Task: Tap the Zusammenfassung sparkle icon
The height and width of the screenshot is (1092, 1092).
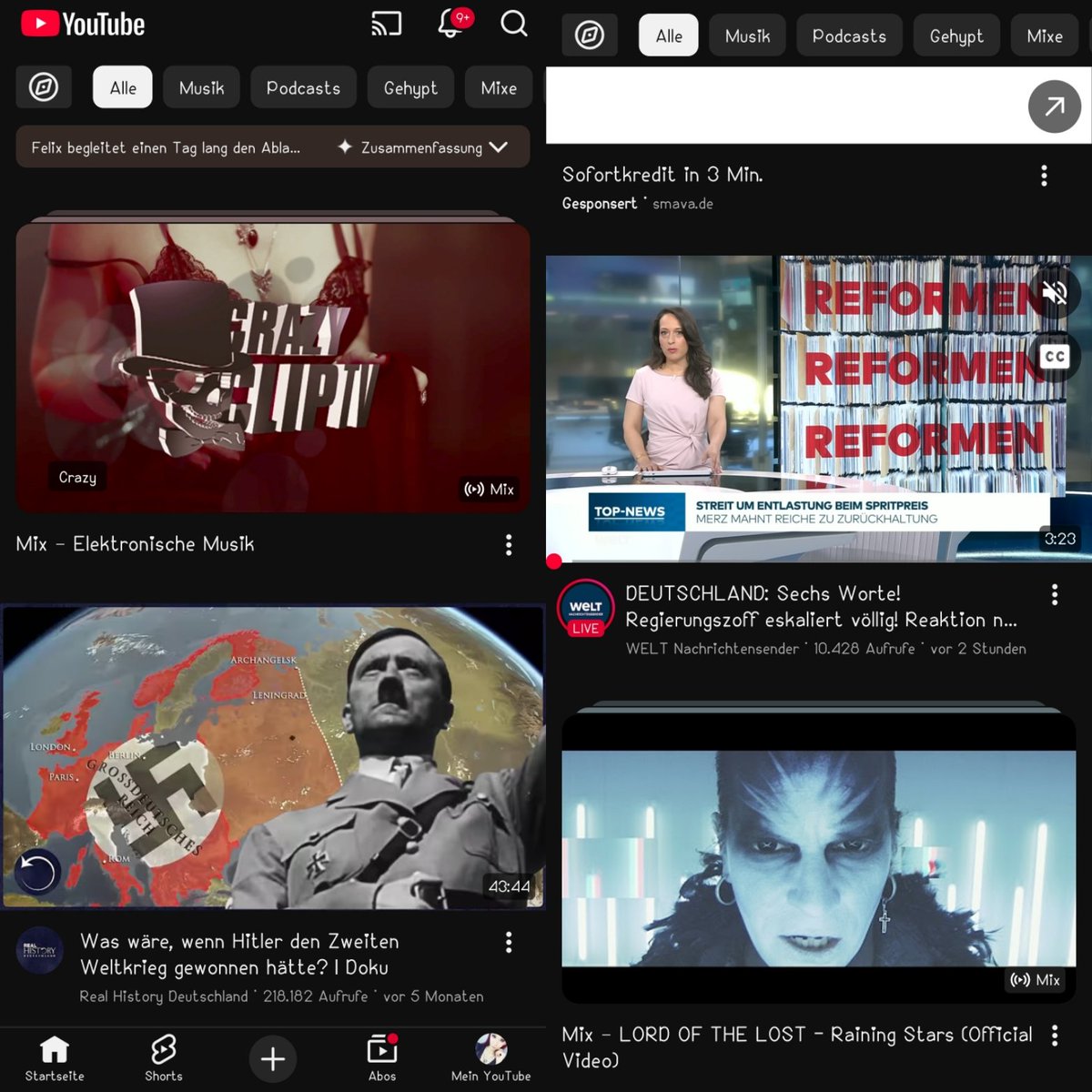Action: (345, 147)
